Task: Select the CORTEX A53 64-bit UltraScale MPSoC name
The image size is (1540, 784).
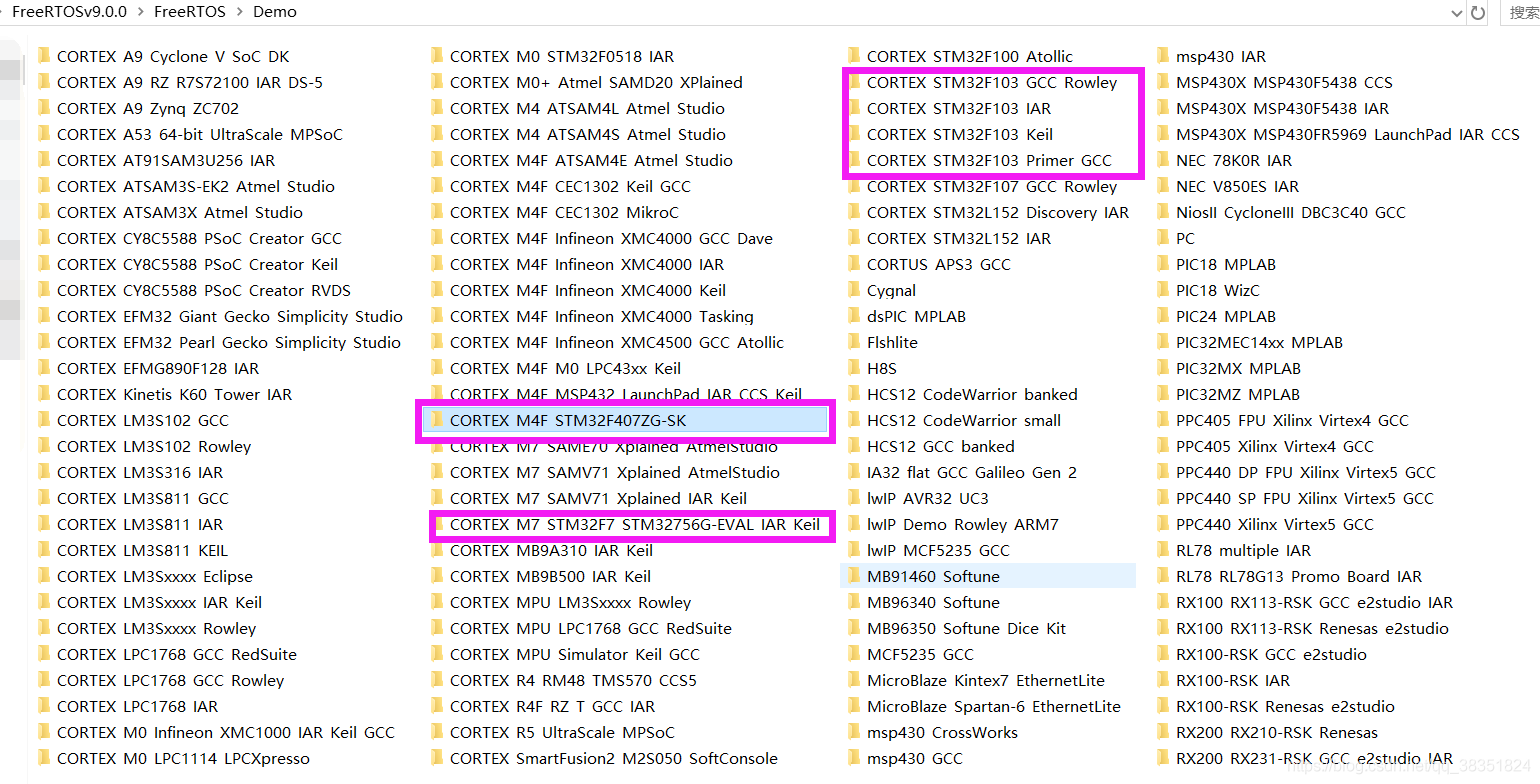Action: [x=200, y=134]
